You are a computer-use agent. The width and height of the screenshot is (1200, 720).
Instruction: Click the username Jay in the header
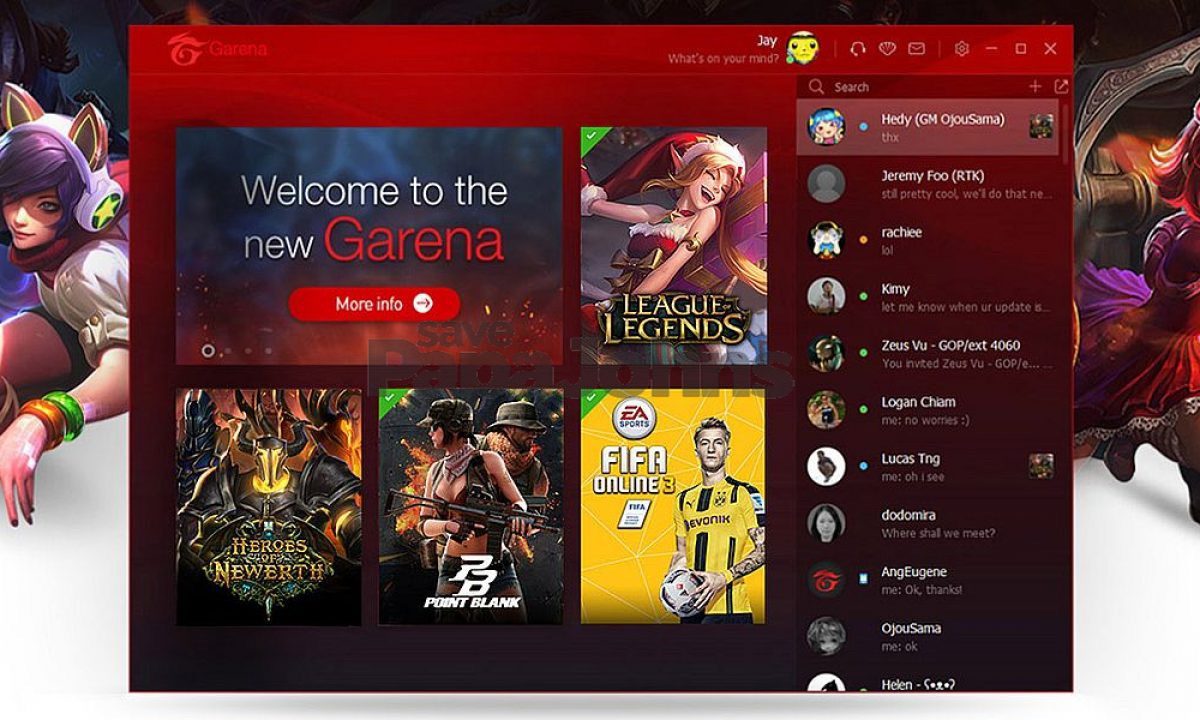(x=767, y=40)
